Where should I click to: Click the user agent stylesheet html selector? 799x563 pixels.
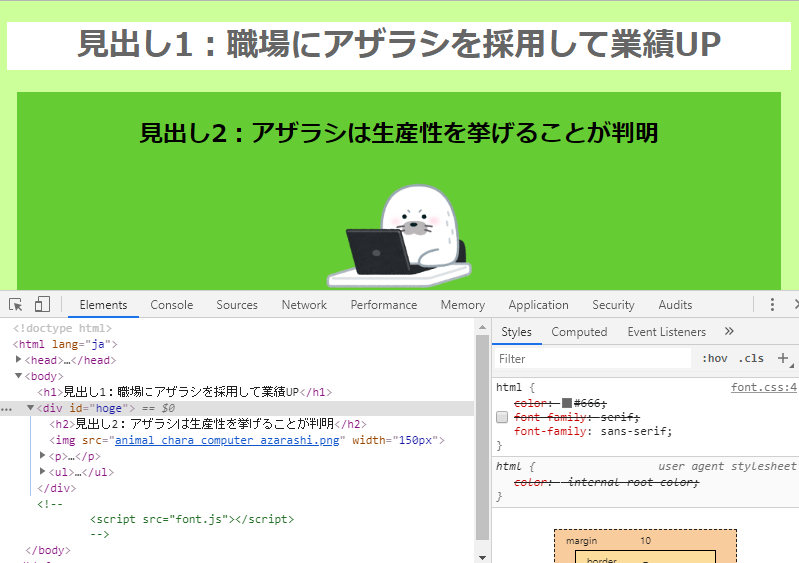[x=509, y=466]
